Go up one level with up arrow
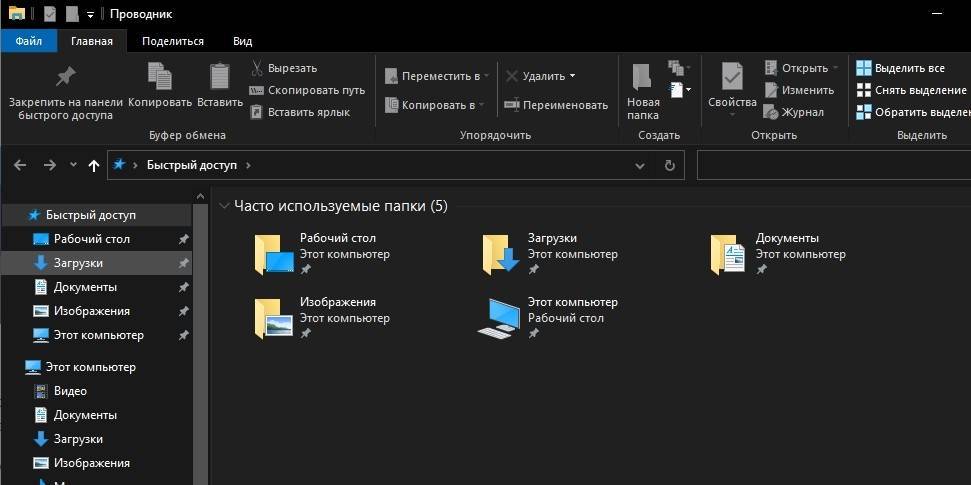 (x=94, y=165)
